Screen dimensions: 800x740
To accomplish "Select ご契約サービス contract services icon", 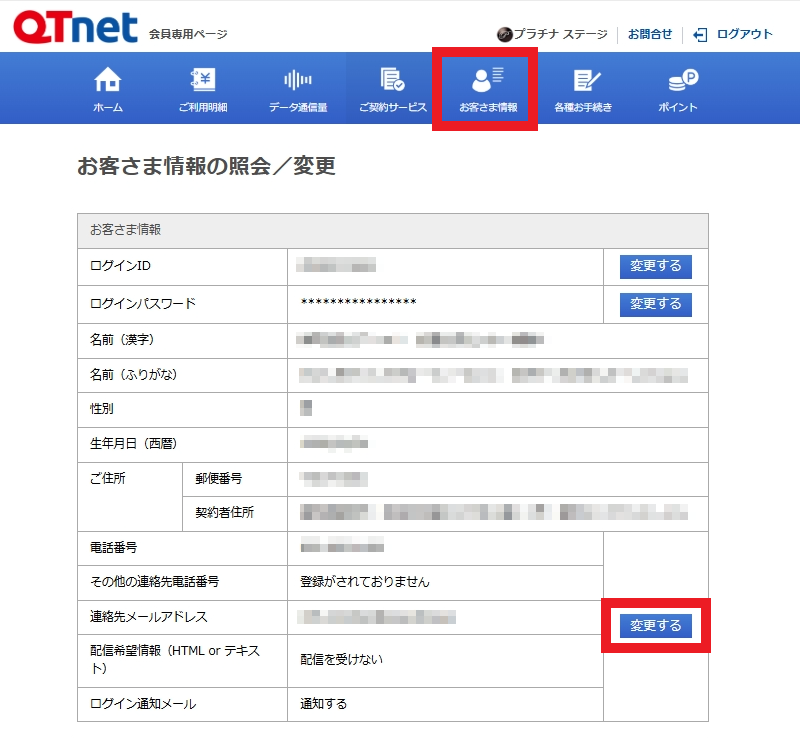I will point(392,80).
